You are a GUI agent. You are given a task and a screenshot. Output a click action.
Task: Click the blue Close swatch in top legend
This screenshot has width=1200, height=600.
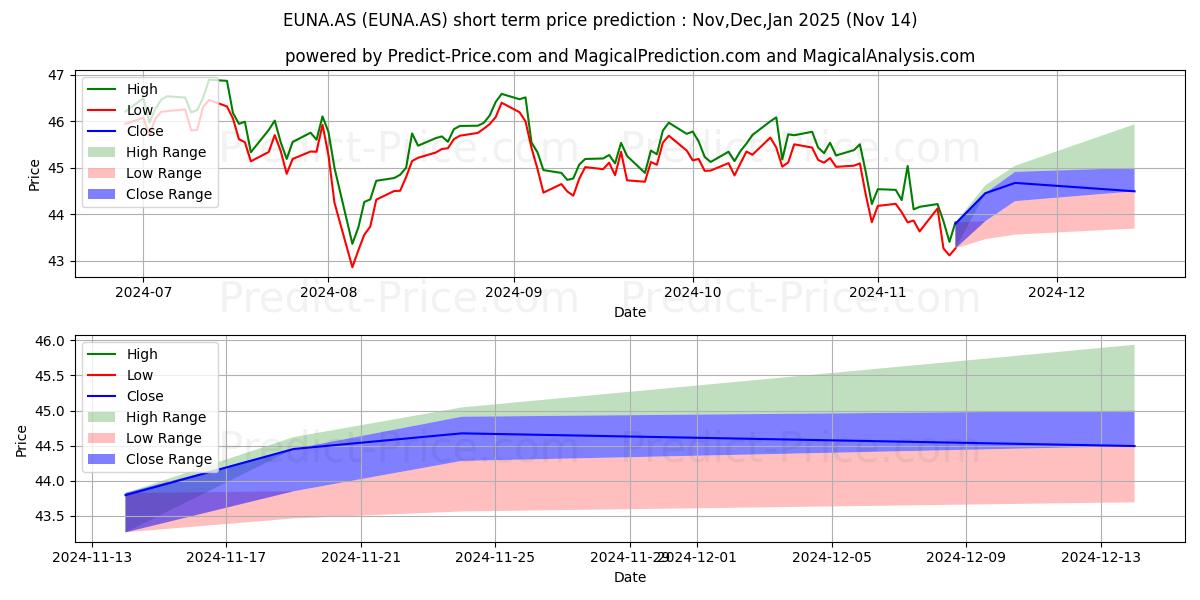[104, 132]
